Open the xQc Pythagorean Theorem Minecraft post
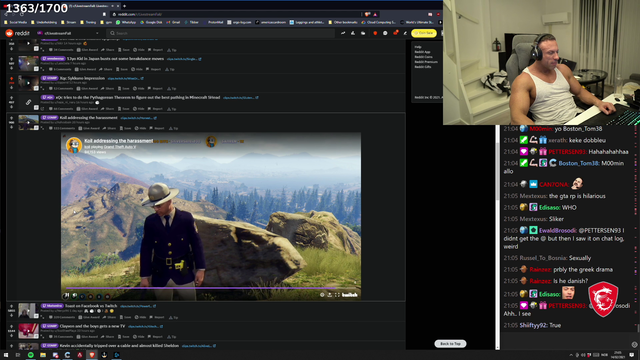The height and width of the screenshot is (360, 640). (x=138, y=98)
